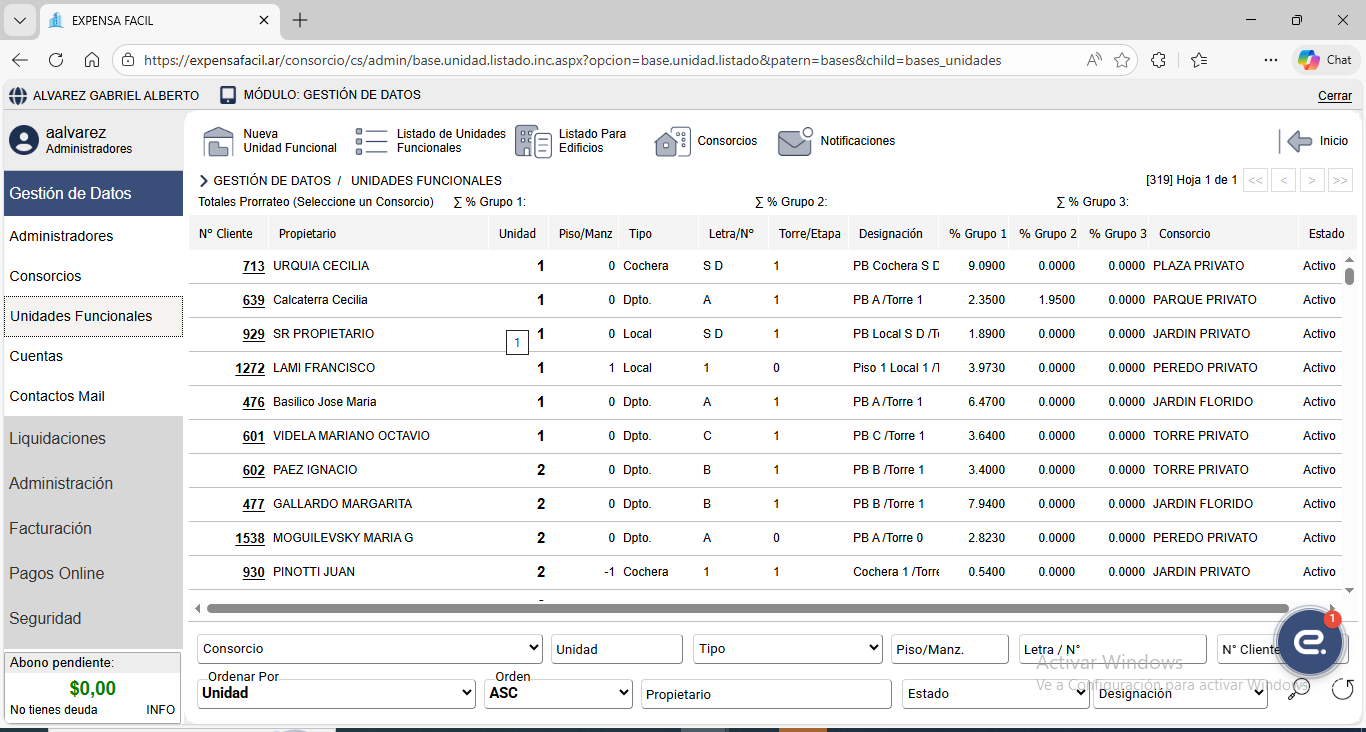Viewport: 1366px width, 732px height.
Task: Expand the Estado filter dropdown
Action: click(x=995, y=693)
